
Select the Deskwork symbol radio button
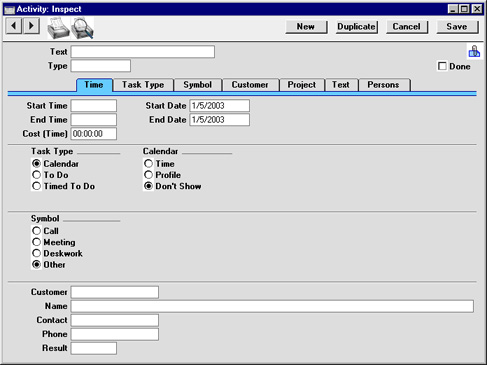coord(36,253)
